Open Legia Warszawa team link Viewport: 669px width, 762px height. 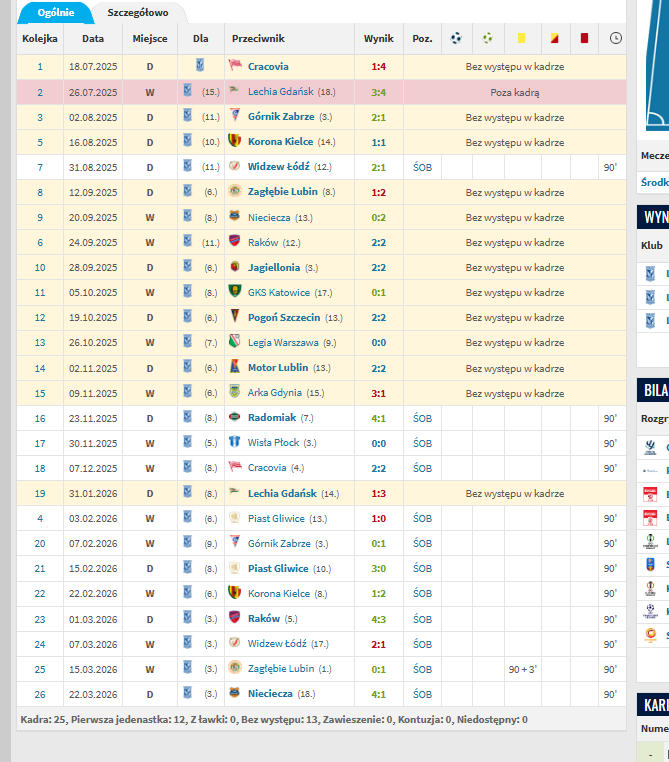283,343
